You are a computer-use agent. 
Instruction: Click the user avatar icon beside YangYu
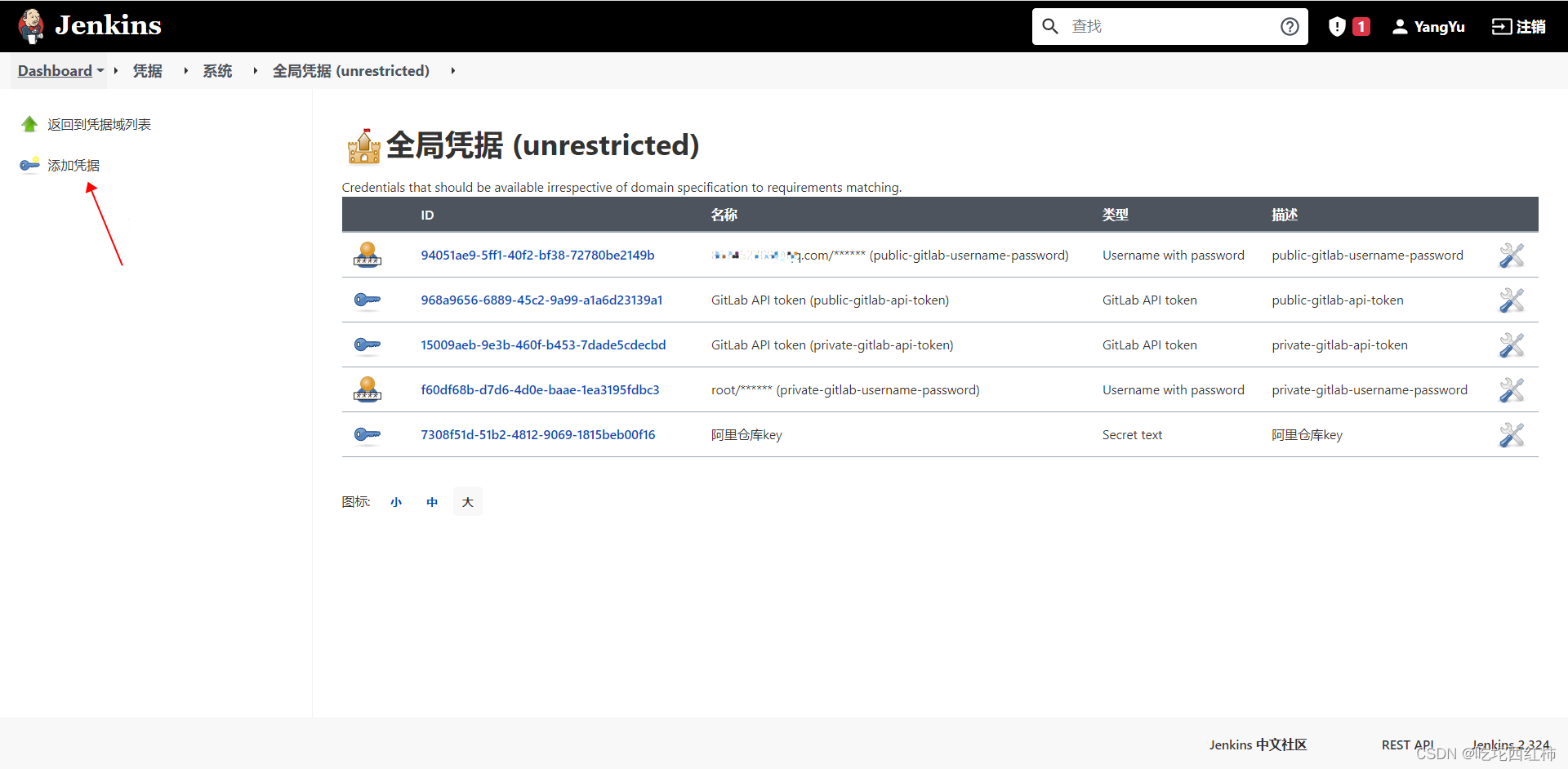[x=1400, y=26]
